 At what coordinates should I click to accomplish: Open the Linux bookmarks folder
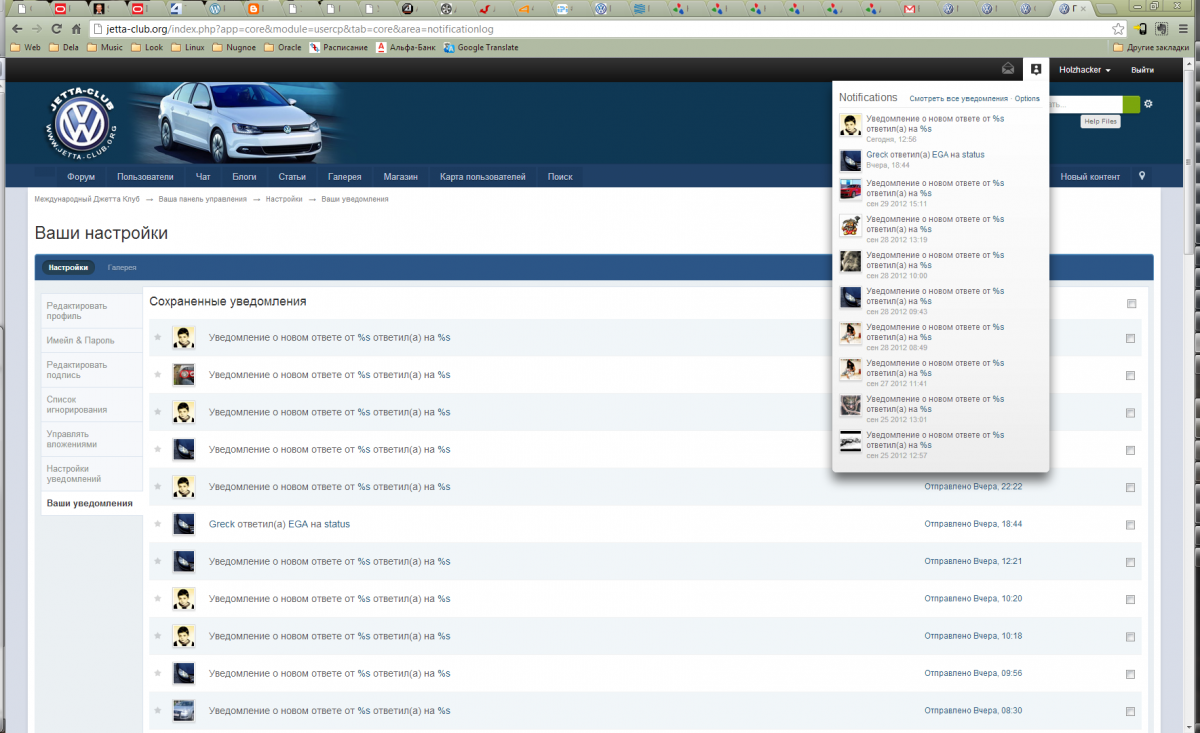tap(187, 47)
